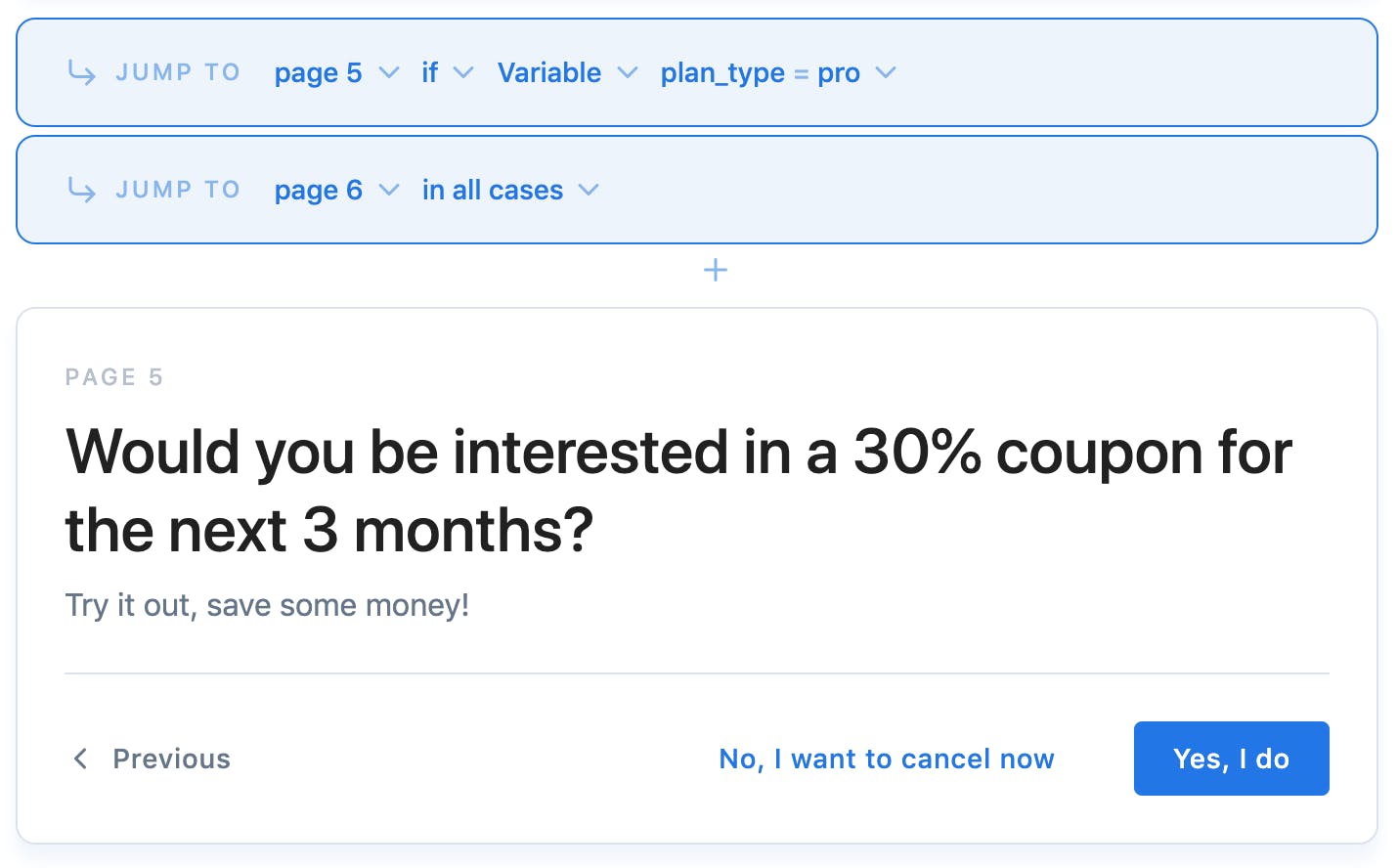Click the jump arrow icon in the page 5 rule
Image resolution: width=1398 pixels, height=868 pixels.
(81, 72)
